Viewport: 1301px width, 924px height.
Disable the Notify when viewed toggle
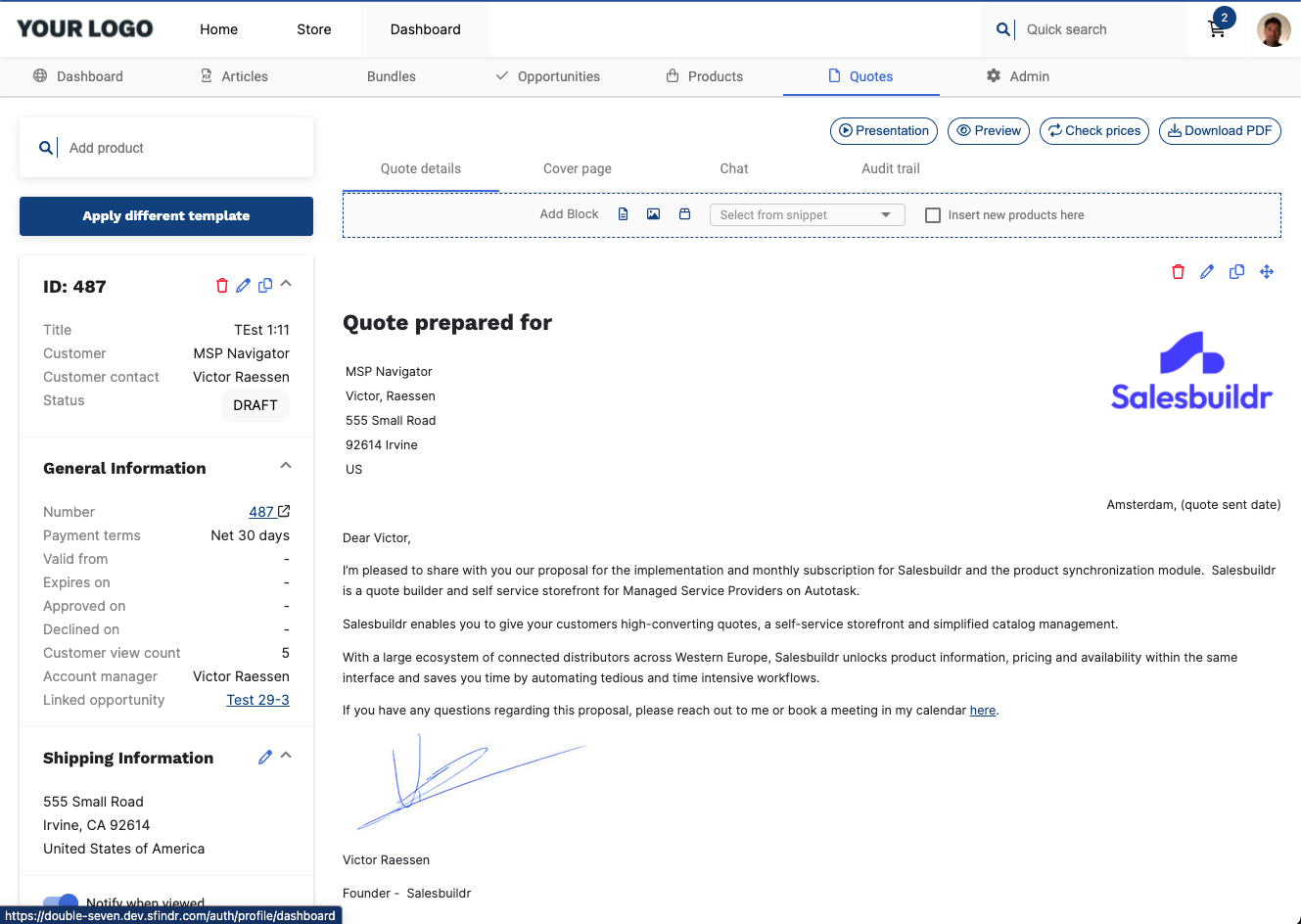tap(60, 902)
